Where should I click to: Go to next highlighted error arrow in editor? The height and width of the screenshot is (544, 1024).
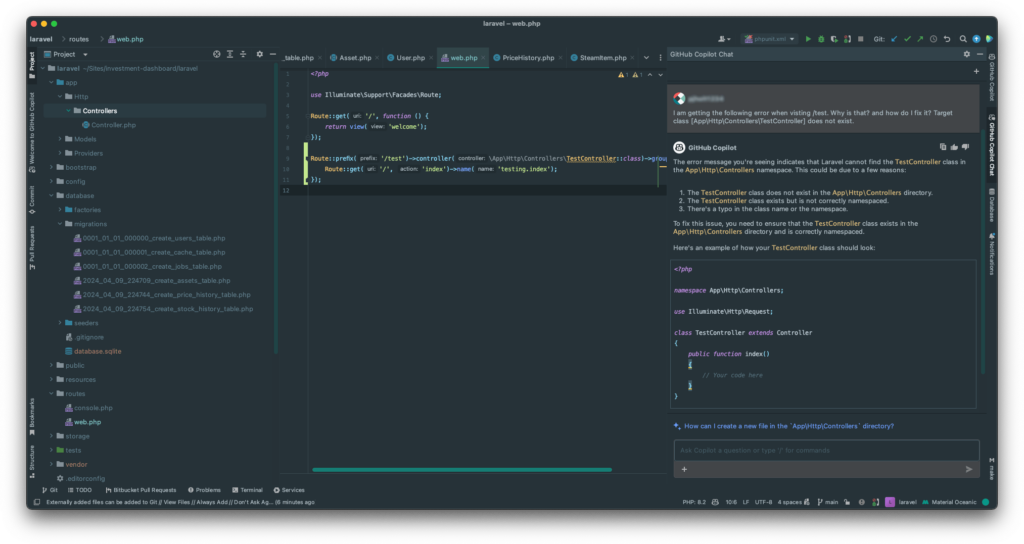660,75
